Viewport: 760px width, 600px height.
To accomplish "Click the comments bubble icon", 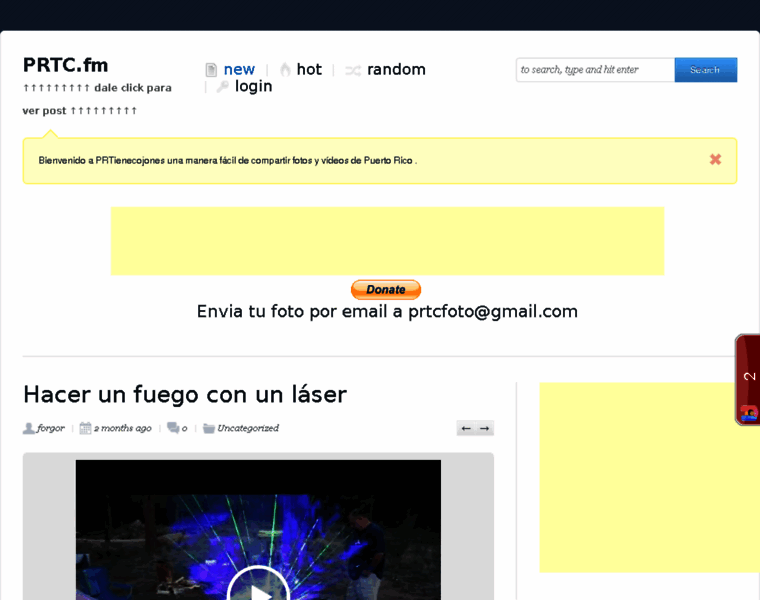I will [173, 427].
